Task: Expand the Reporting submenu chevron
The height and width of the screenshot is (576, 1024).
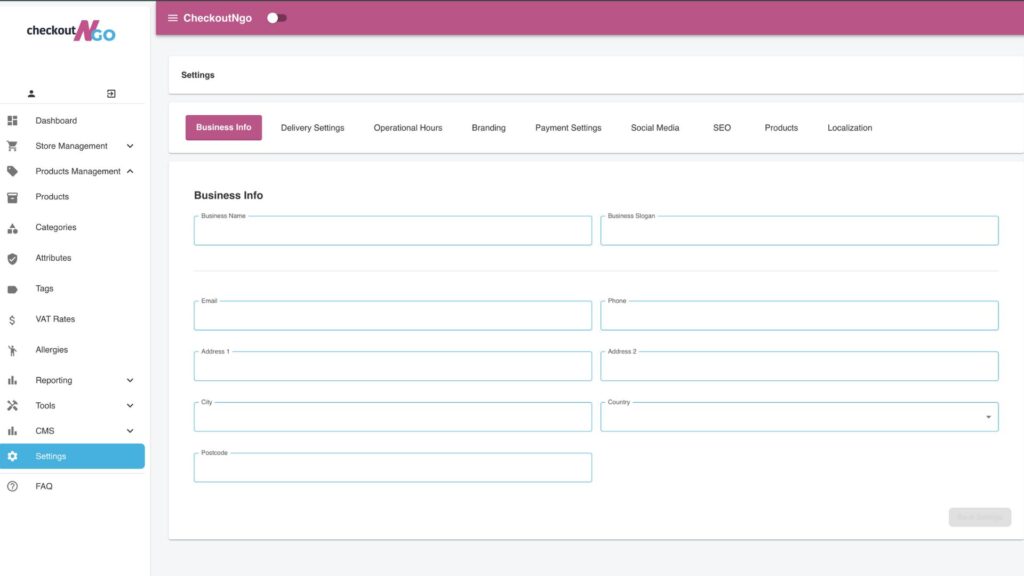Action: tap(130, 381)
